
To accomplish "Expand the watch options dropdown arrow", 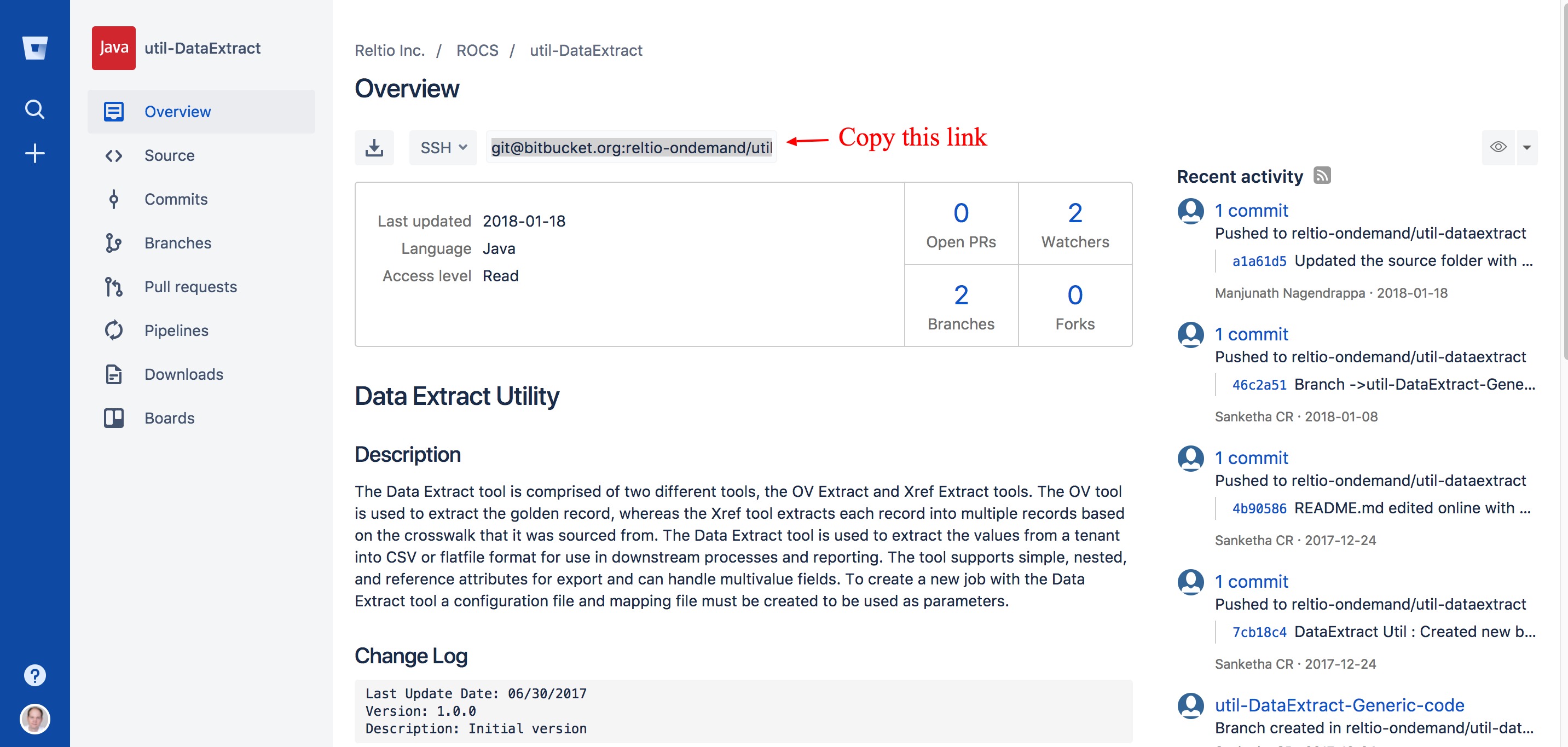I will point(1526,147).
